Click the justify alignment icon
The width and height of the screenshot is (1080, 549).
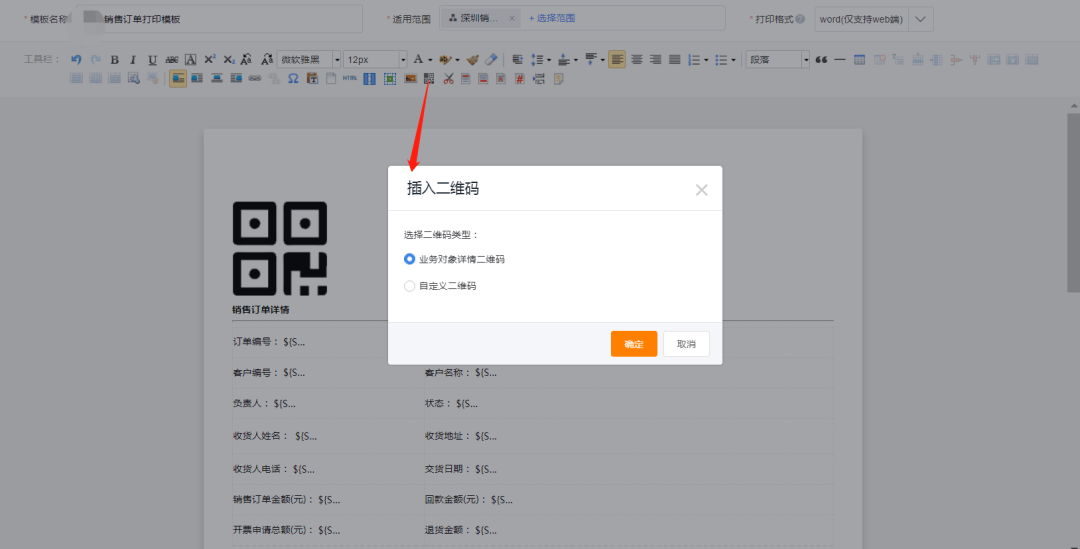pyautogui.click(x=675, y=60)
